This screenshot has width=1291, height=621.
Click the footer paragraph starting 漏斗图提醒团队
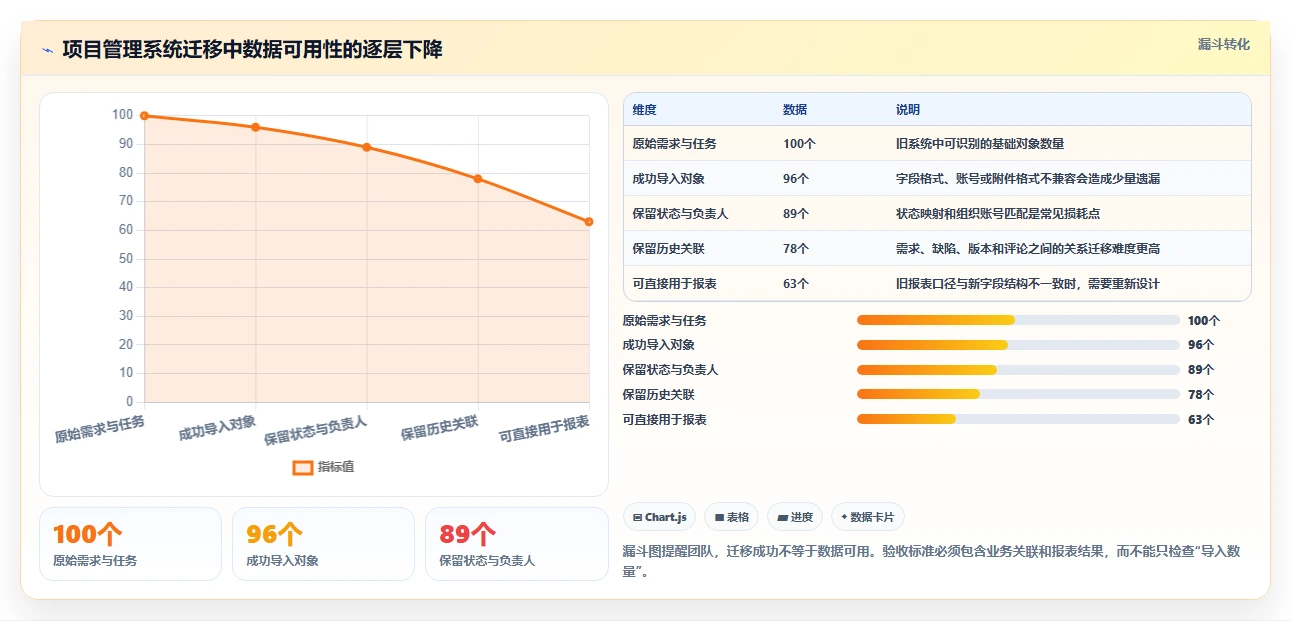[931, 561]
